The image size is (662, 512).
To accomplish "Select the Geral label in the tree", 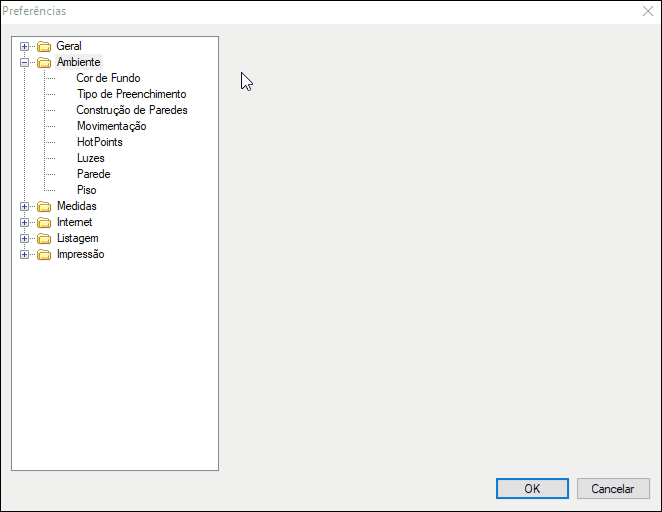I will point(69,46).
